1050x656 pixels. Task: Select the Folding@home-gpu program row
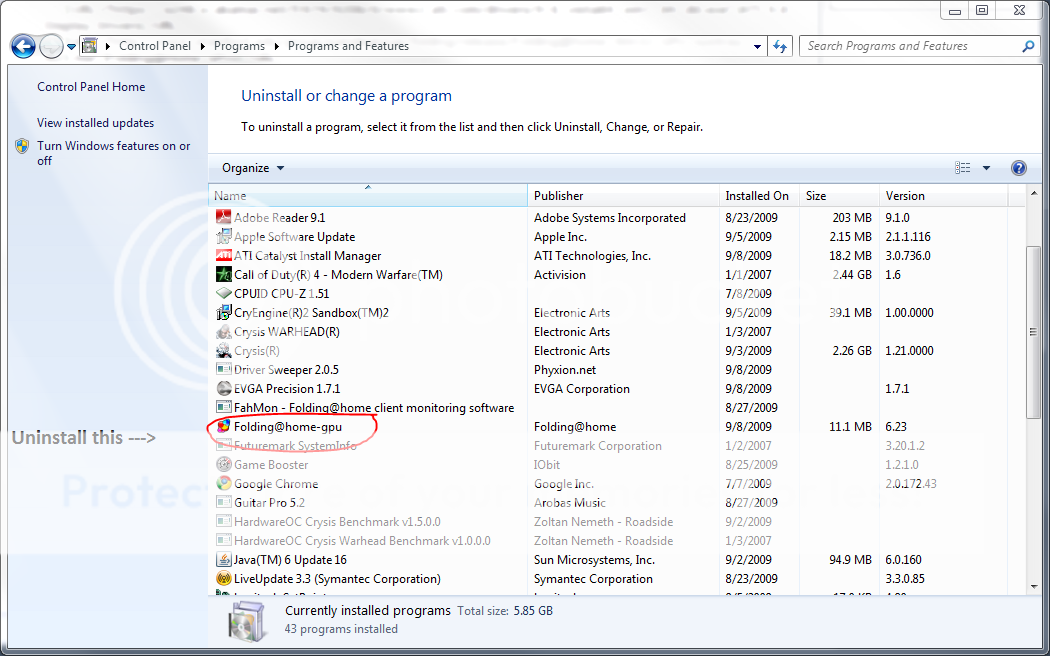tap(616, 426)
